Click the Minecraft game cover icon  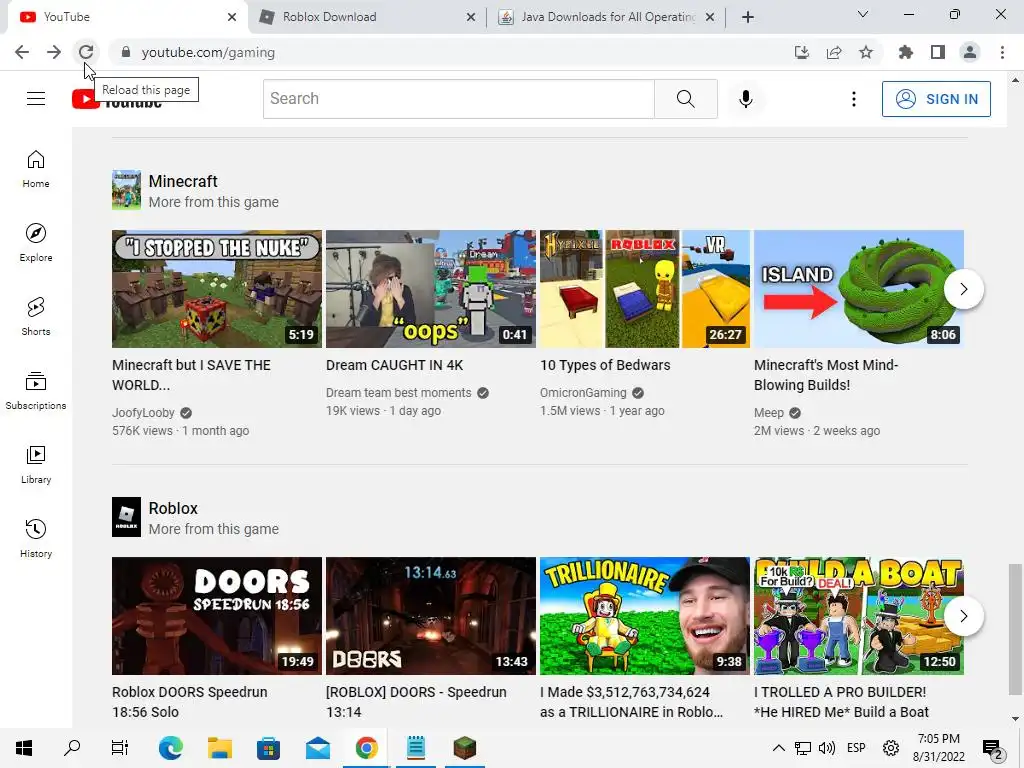click(x=126, y=190)
